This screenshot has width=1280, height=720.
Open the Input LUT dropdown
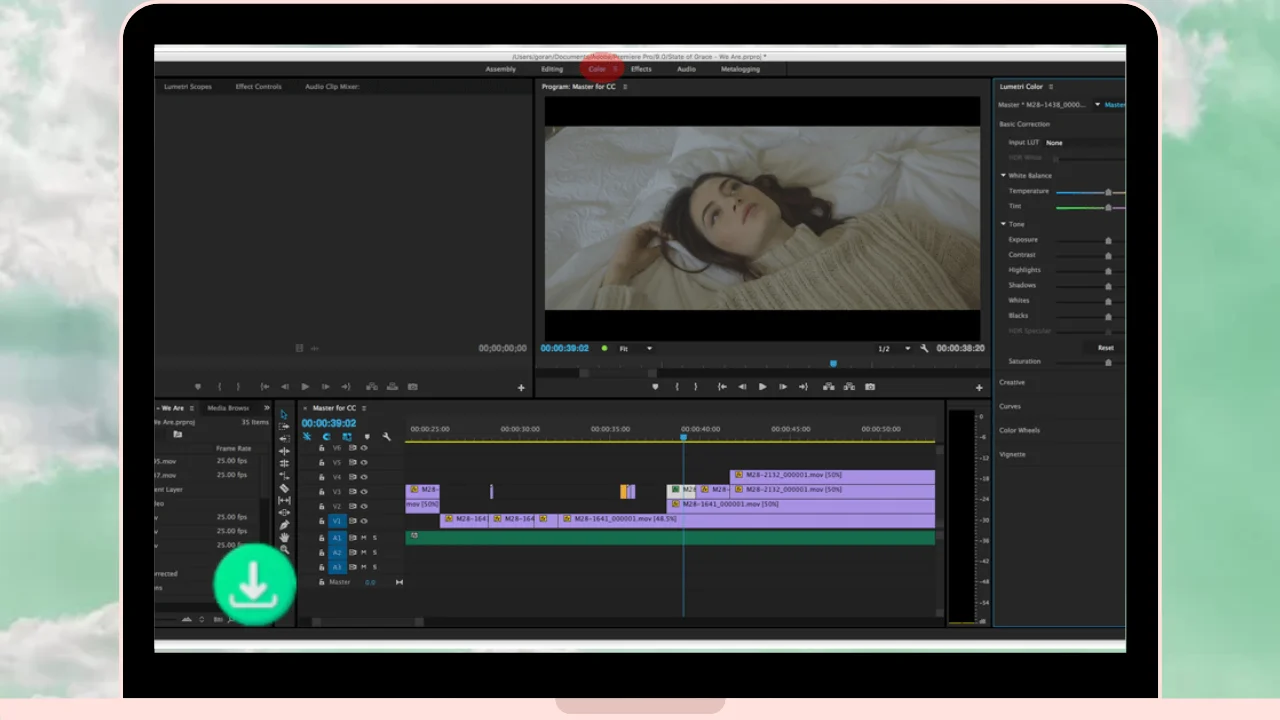pyautogui.click(x=1084, y=143)
